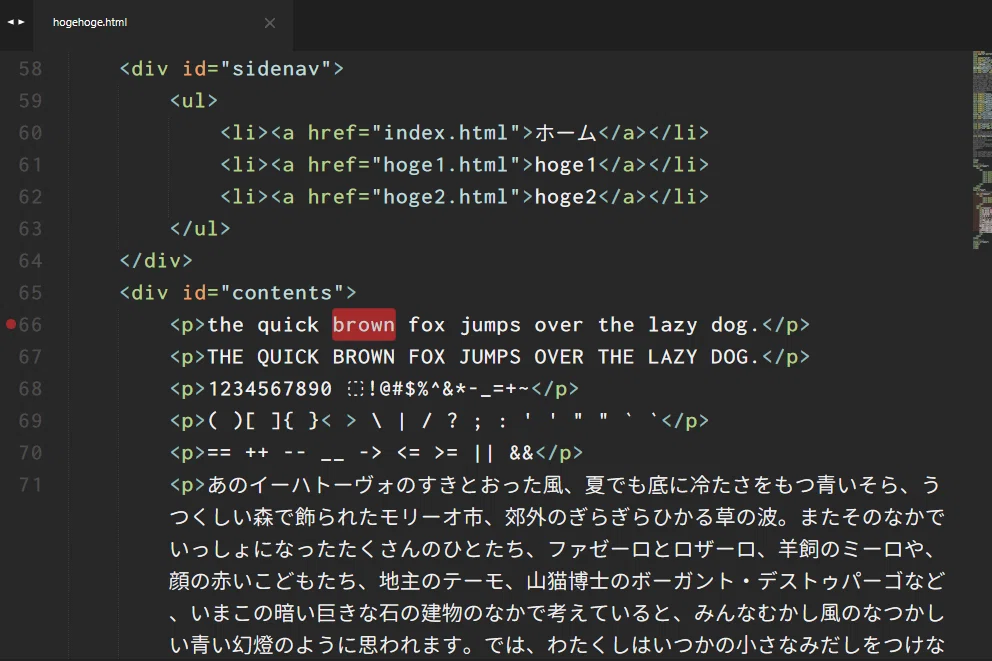Click the opening <ul> tag
992x661 pixels.
[x=194, y=101]
